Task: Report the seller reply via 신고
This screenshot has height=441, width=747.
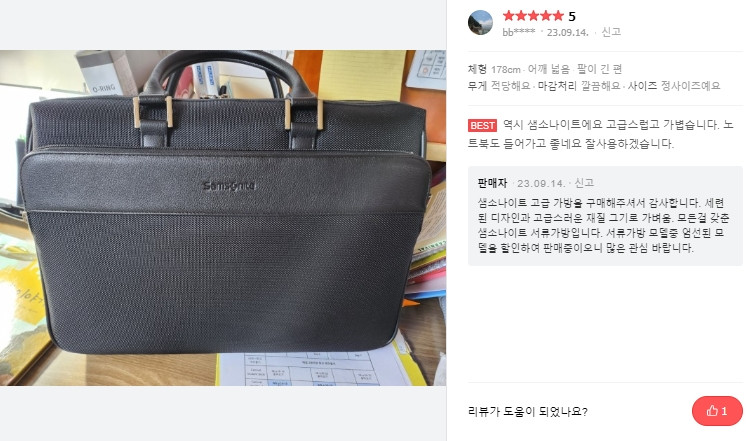Action: click(x=584, y=183)
